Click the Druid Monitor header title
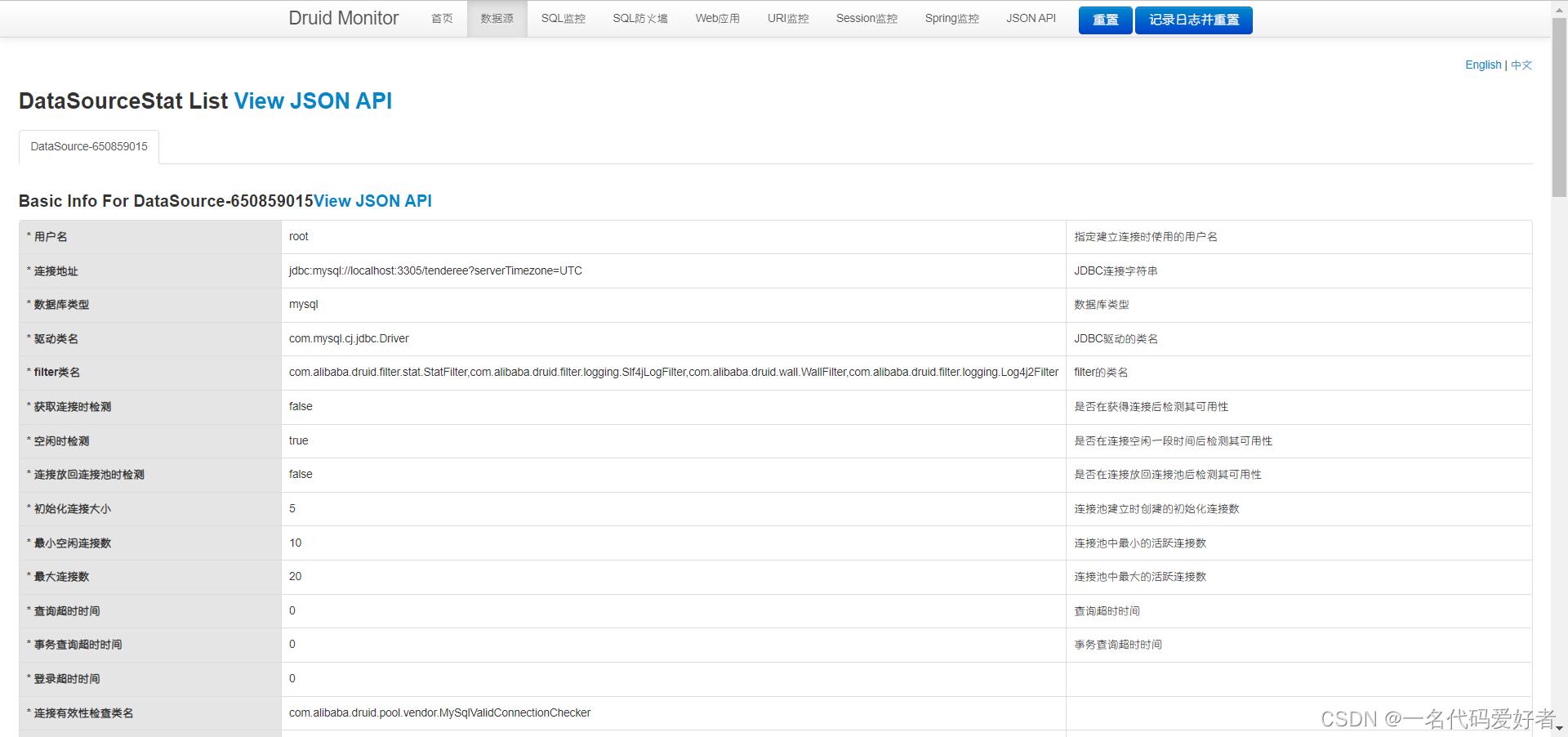Image resolution: width=1568 pixels, height=737 pixels. coord(343,17)
